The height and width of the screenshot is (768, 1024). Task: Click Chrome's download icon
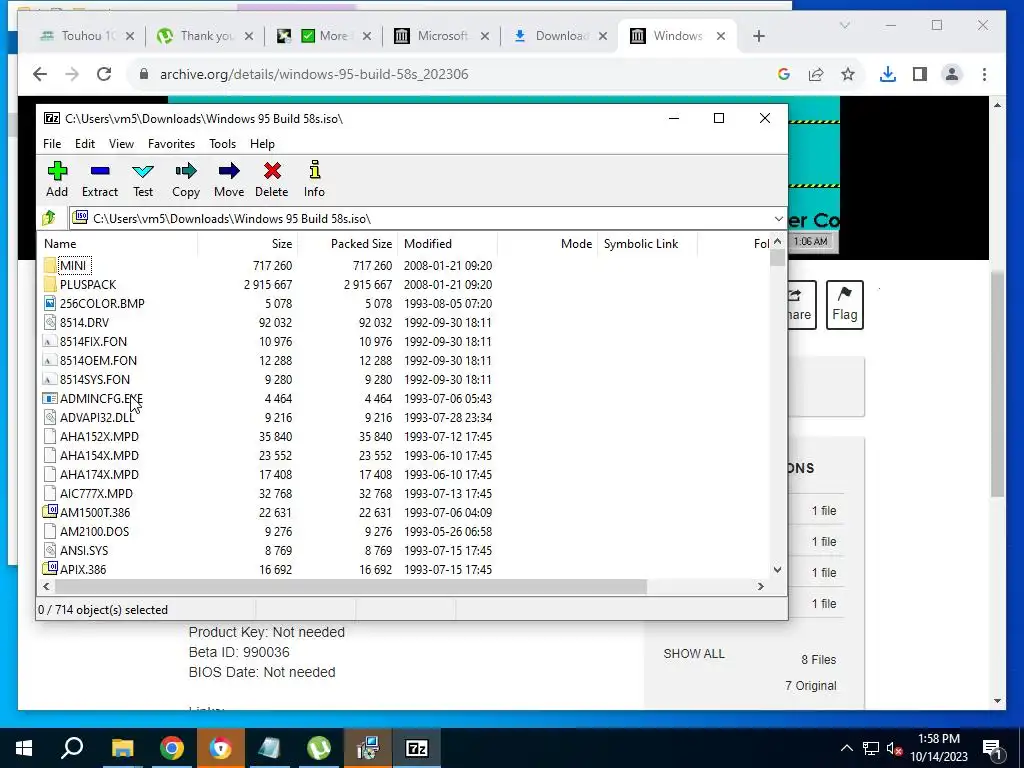coord(888,74)
